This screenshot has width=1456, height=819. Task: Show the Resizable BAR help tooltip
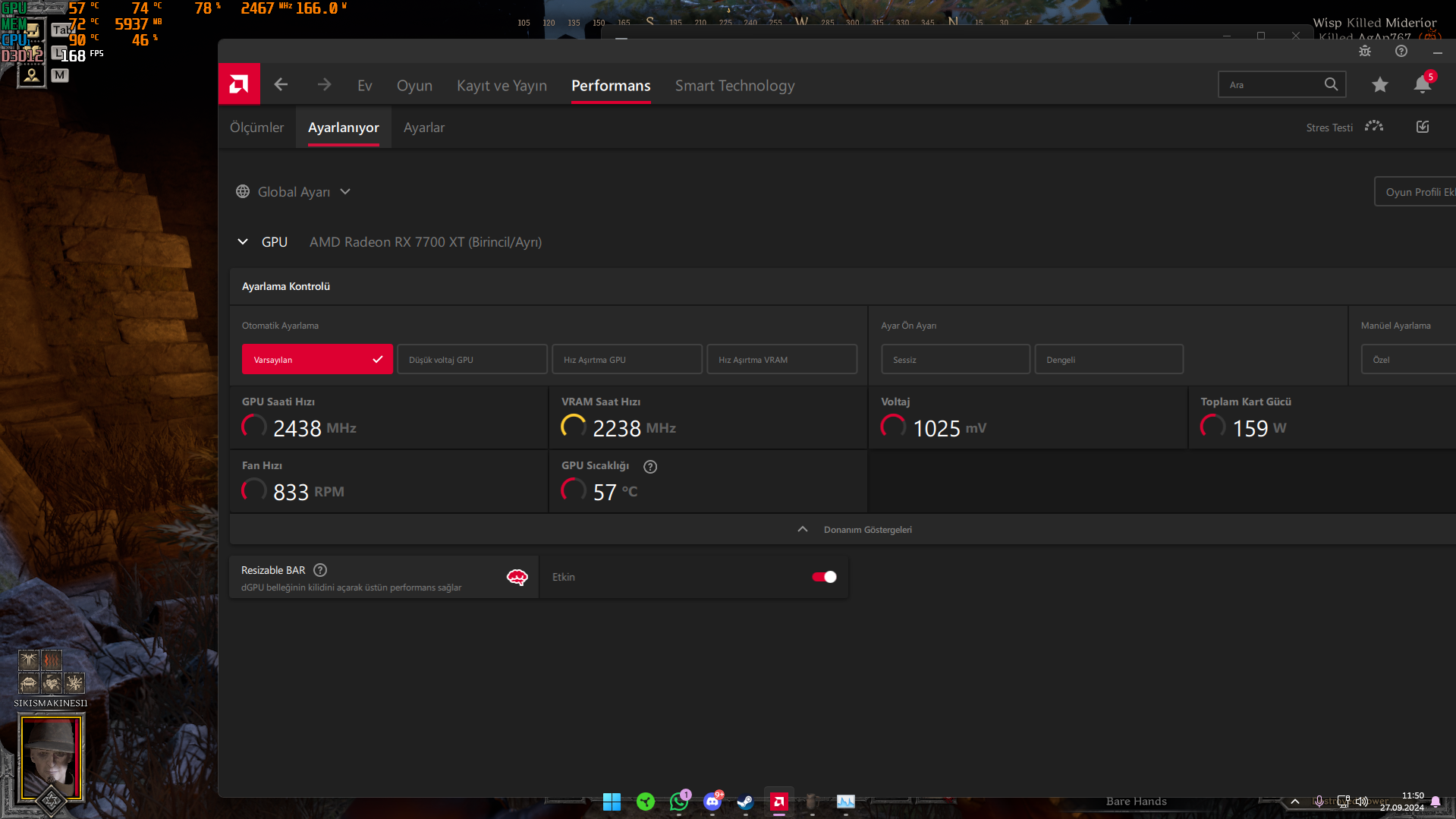coord(320,570)
